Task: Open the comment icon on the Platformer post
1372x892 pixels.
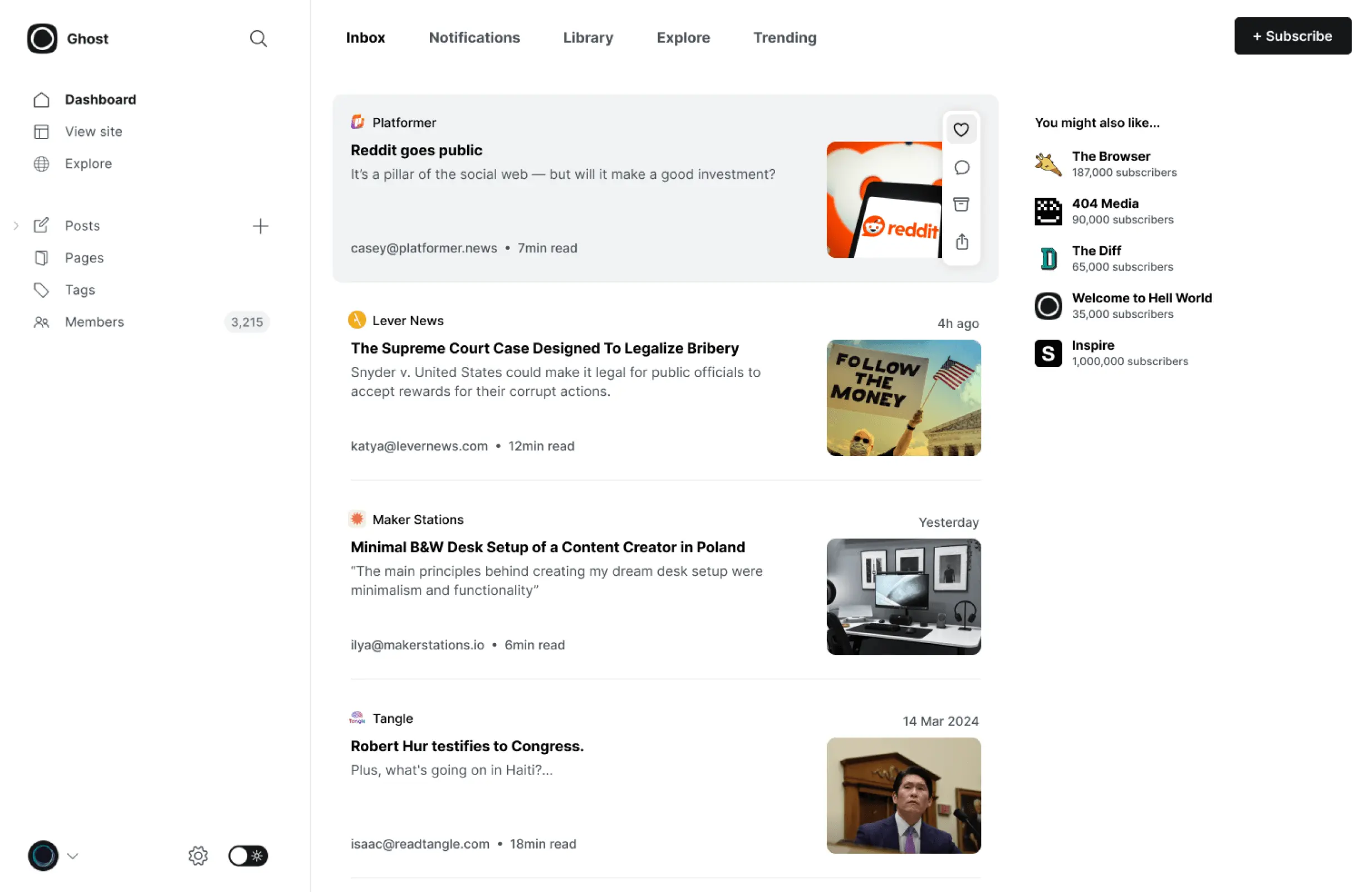Action: tap(961, 167)
